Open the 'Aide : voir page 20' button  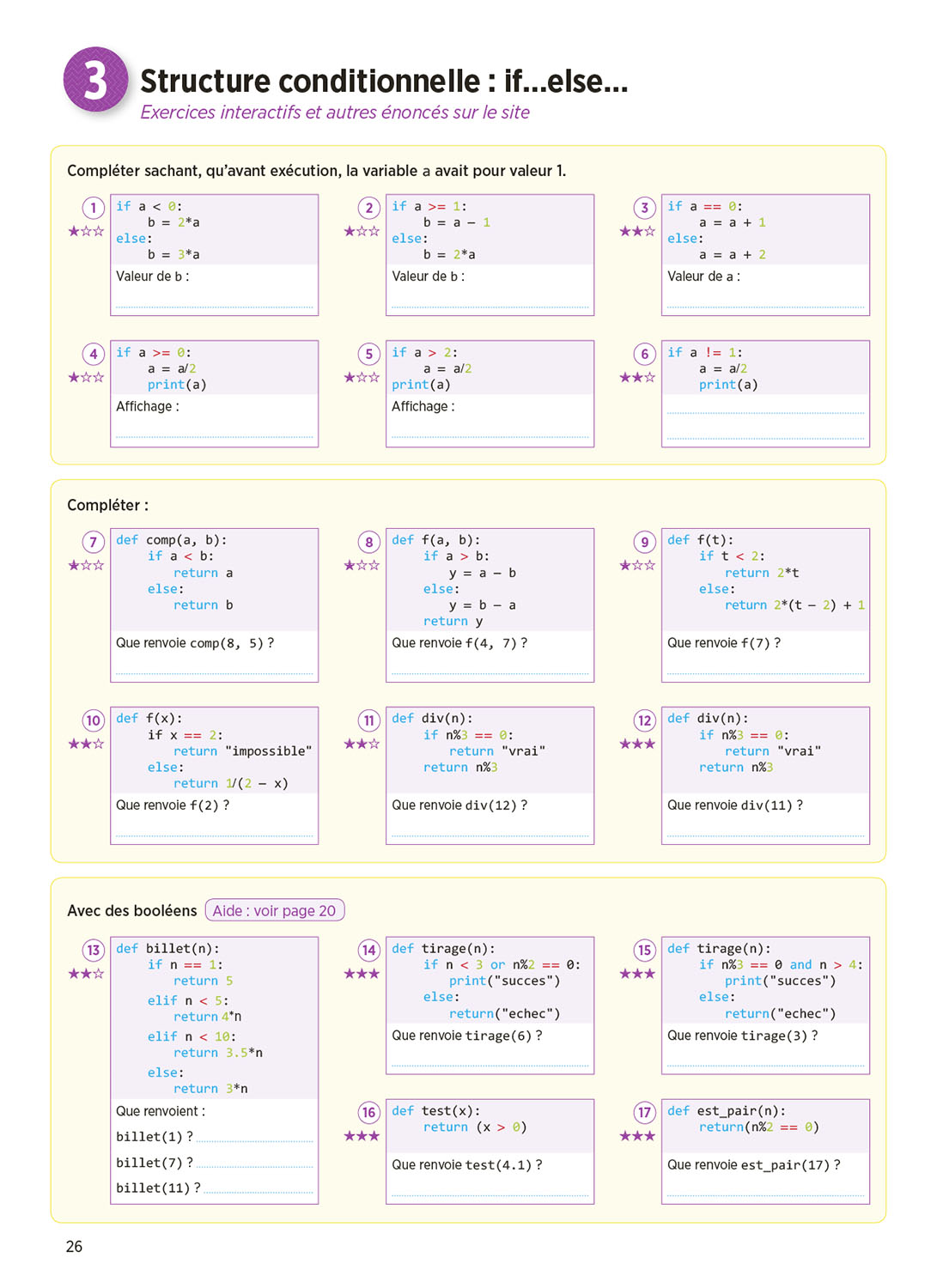click(x=275, y=910)
